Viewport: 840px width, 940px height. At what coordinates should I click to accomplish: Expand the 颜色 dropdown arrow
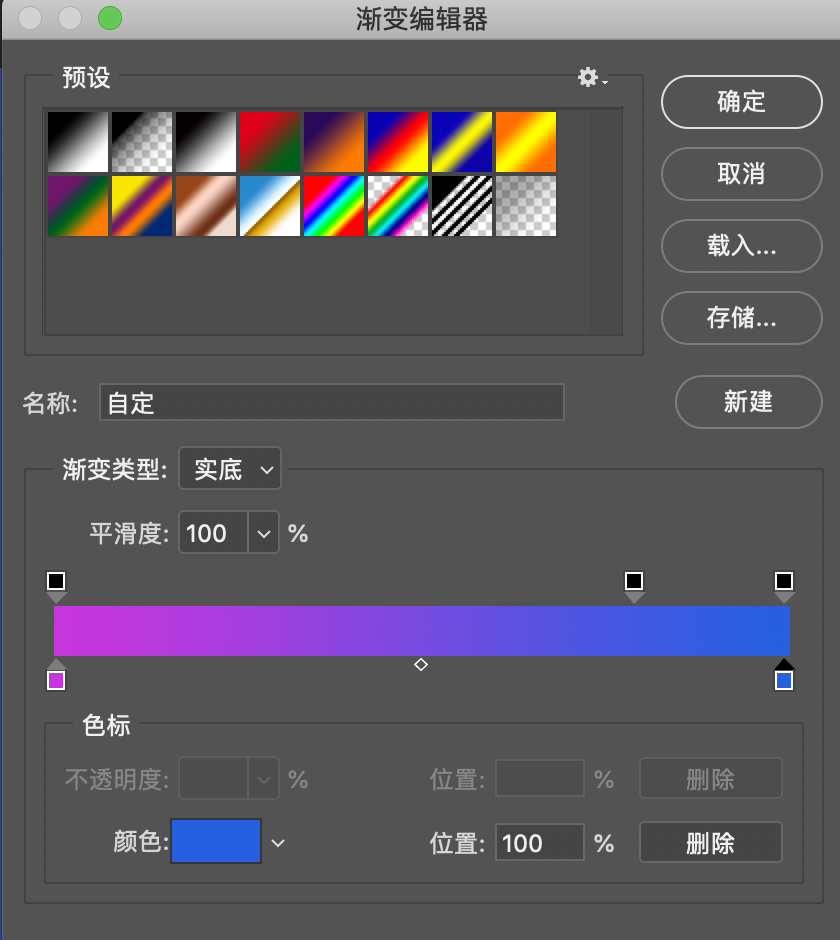tap(278, 843)
